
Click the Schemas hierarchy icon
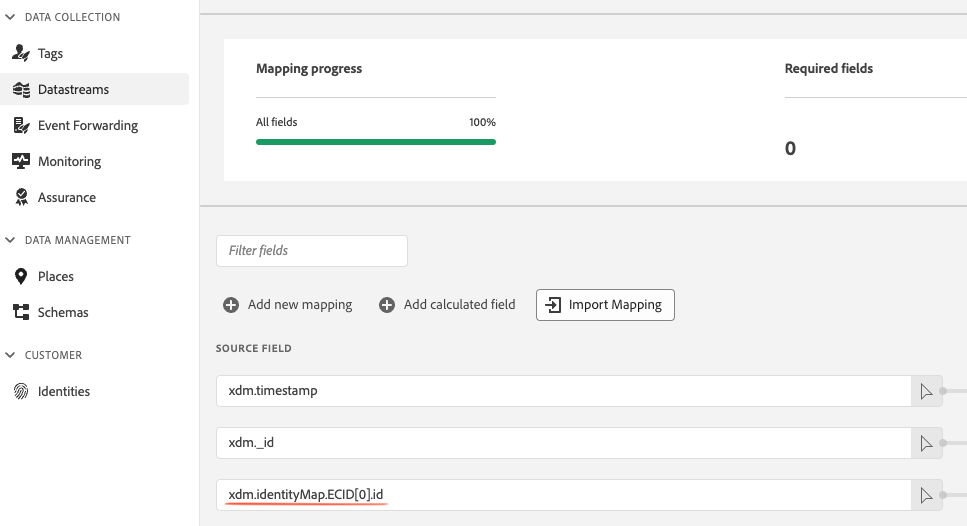(21, 312)
